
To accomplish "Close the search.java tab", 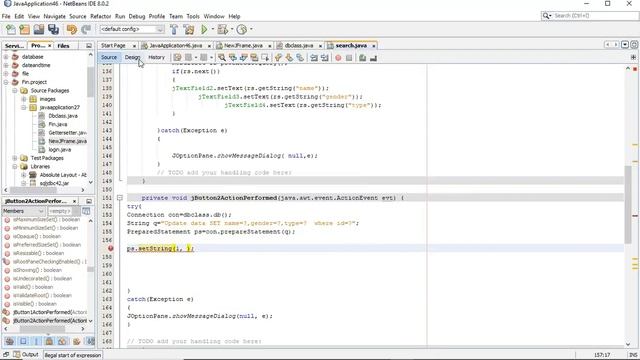I will [373, 46].
